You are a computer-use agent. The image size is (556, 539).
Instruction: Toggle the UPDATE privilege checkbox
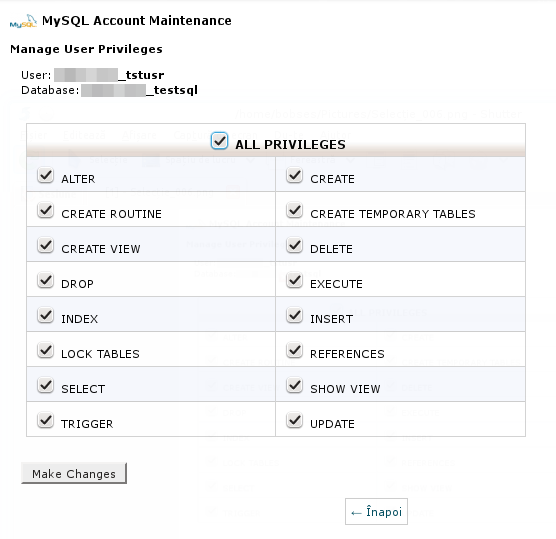click(295, 420)
